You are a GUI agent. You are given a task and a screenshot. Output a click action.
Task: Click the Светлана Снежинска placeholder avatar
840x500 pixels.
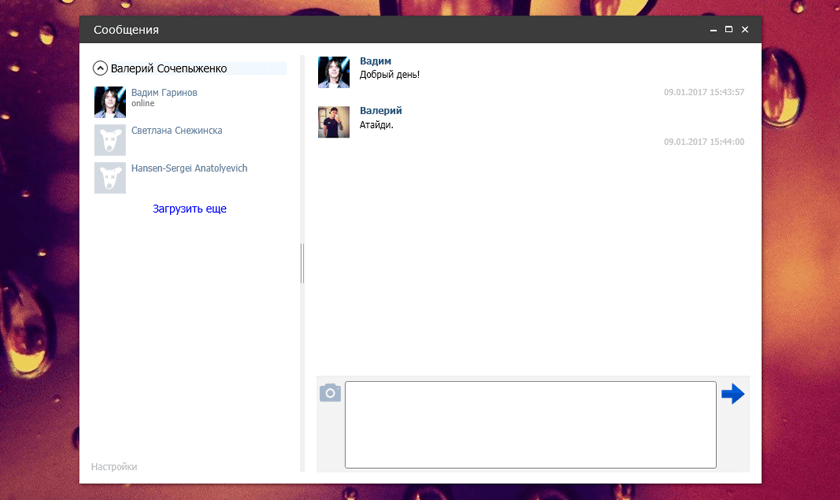110,140
